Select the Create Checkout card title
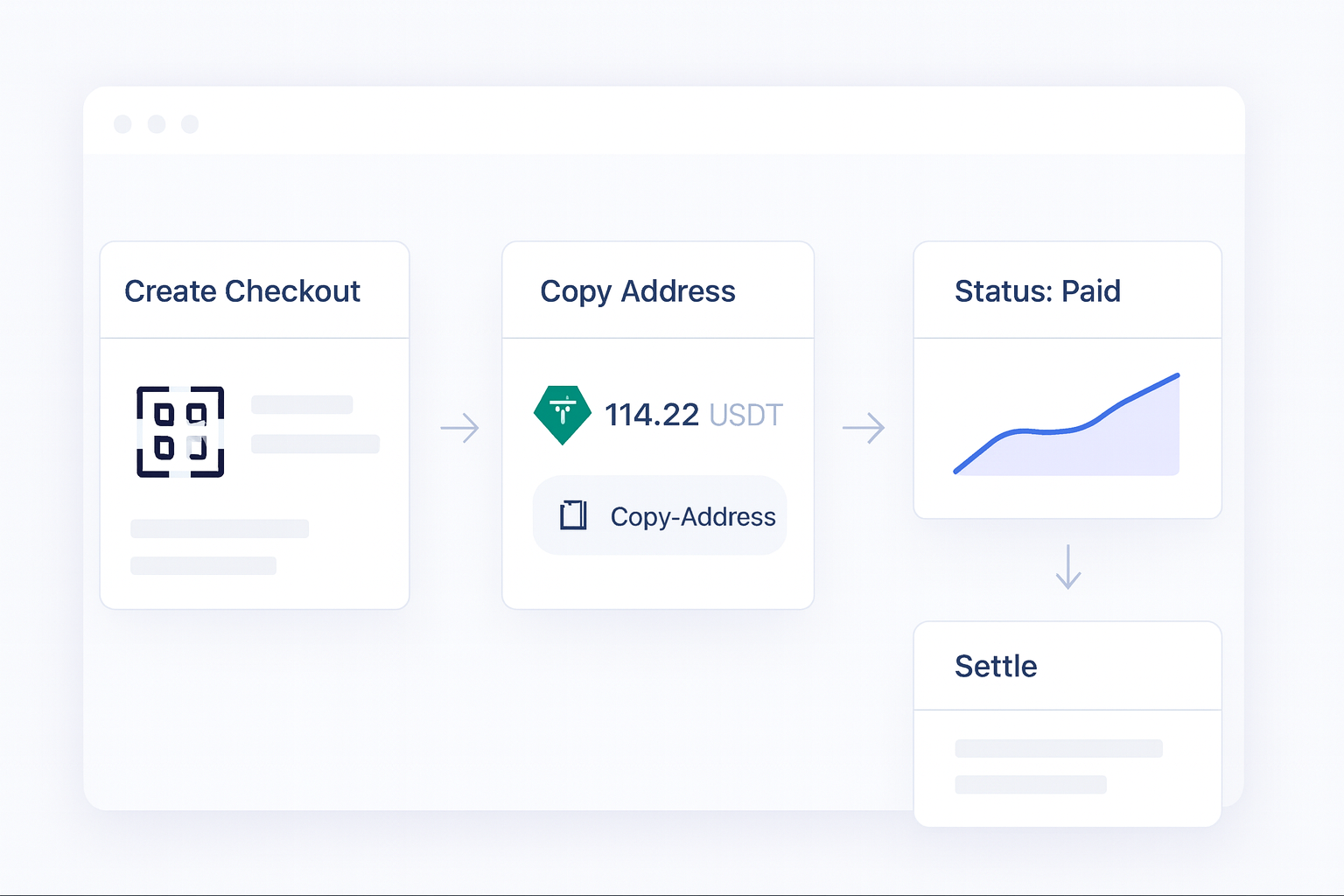 tap(242, 291)
